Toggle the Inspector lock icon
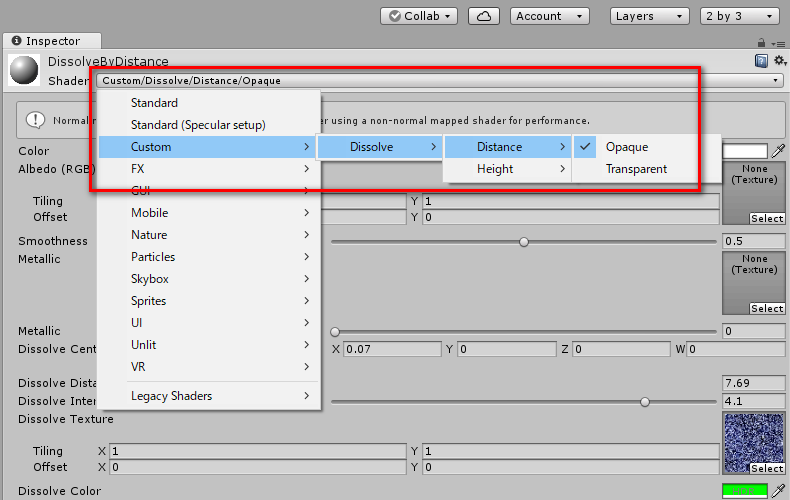Screen dimensions: 790x500 (761, 43)
